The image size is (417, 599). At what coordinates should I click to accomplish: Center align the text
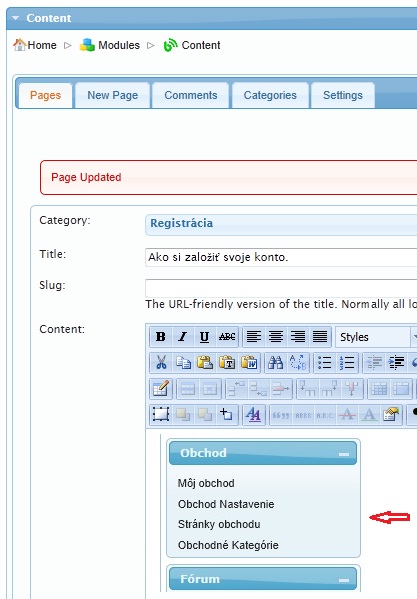(276, 337)
